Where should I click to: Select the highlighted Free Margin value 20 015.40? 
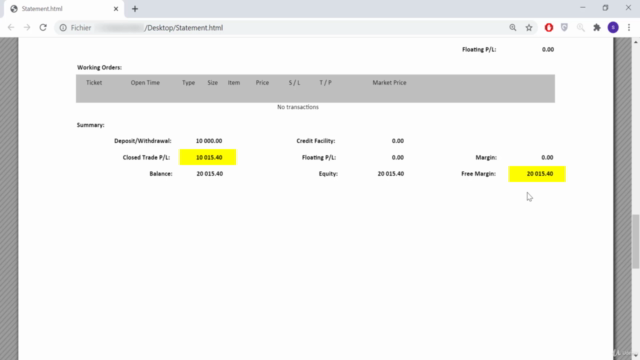coord(540,174)
